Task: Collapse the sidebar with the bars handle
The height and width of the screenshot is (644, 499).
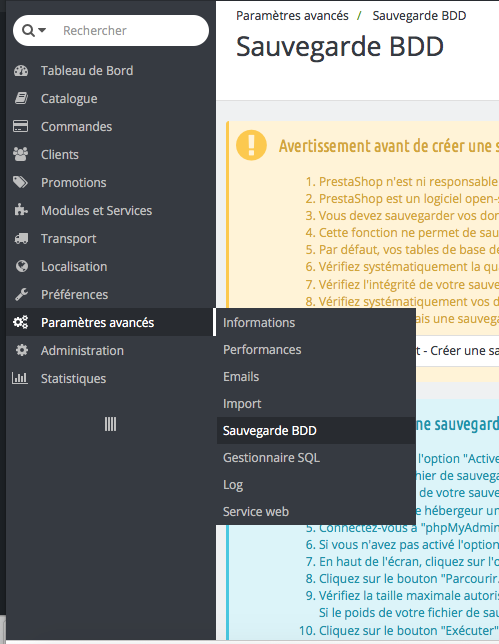Action: click(110, 424)
